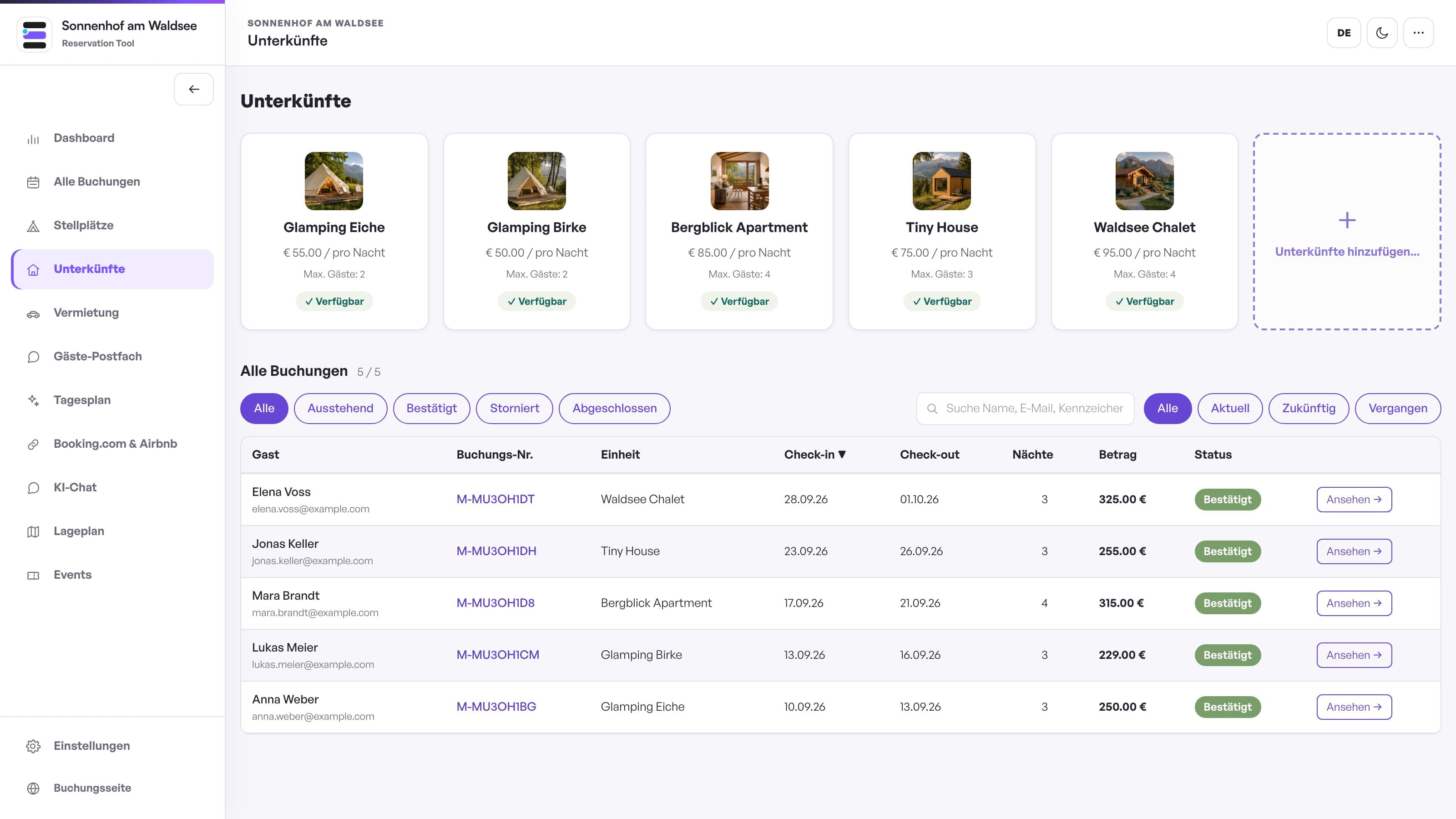This screenshot has height=819, width=1456.
Task: Filter bookings by Bestätigt status
Action: click(431, 408)
